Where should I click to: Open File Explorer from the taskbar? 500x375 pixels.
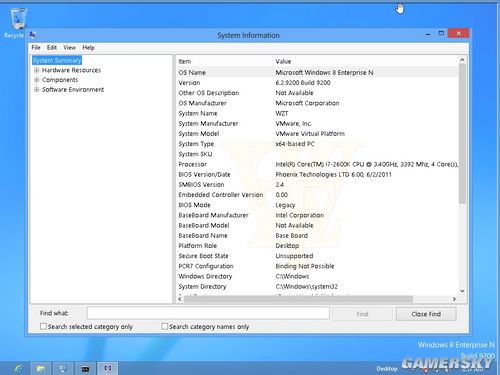pos(41,368)
